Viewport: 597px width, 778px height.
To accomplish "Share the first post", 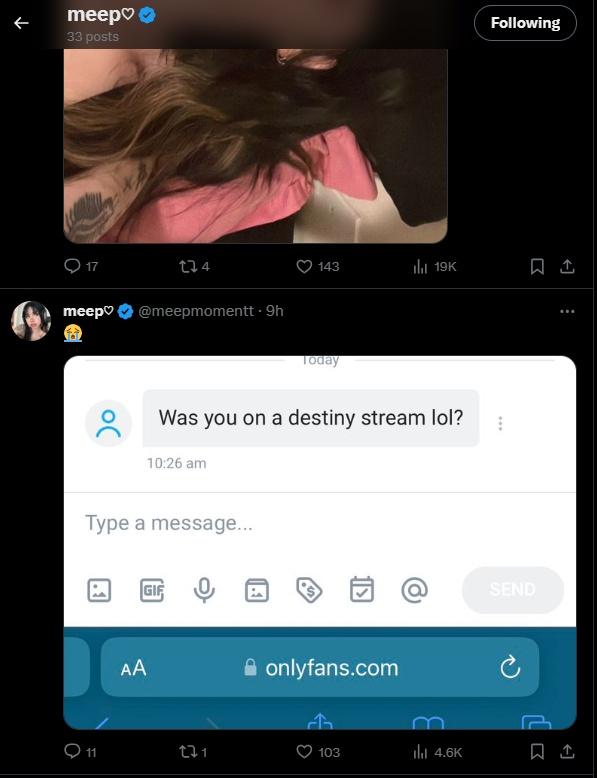I will coord(567,266).
